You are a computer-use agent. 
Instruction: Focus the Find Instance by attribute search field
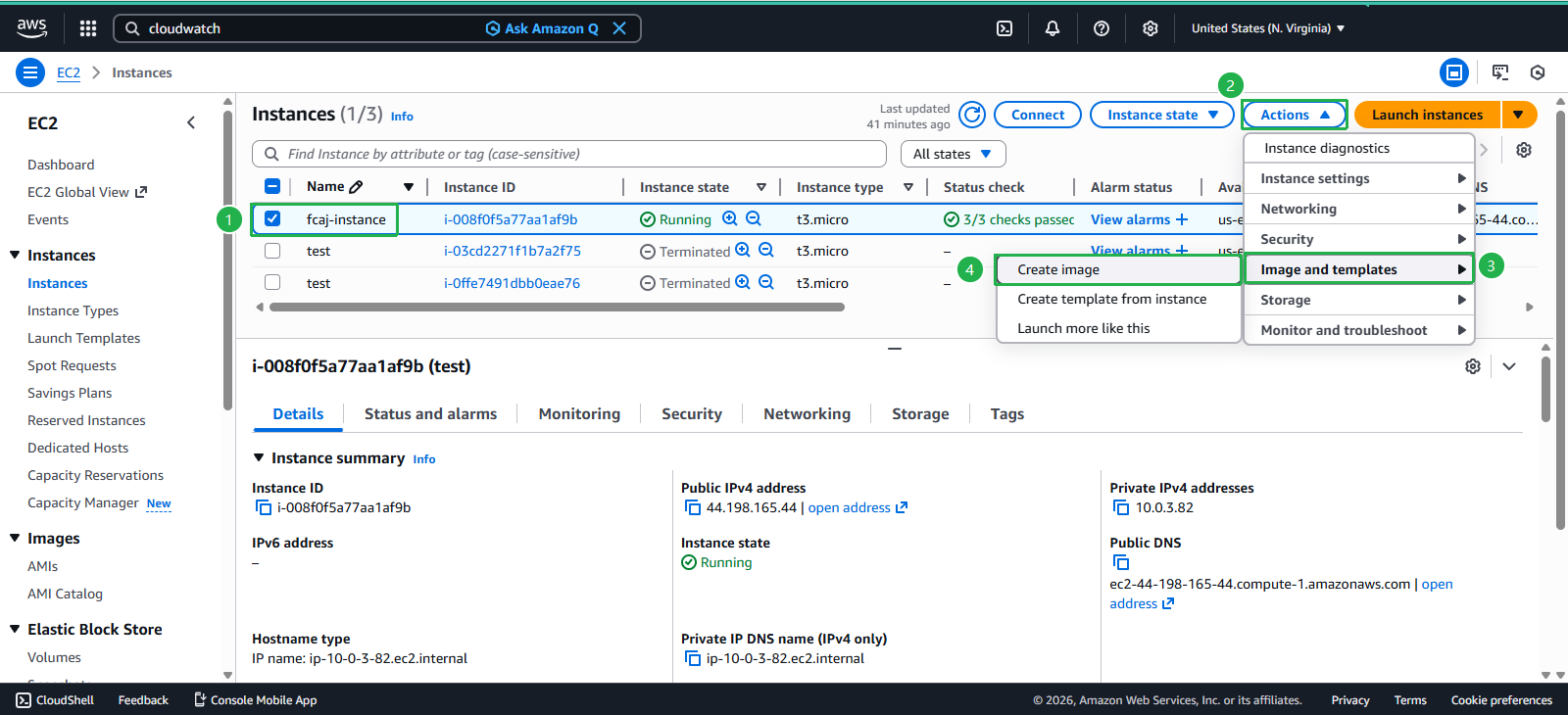click(569, 154)
